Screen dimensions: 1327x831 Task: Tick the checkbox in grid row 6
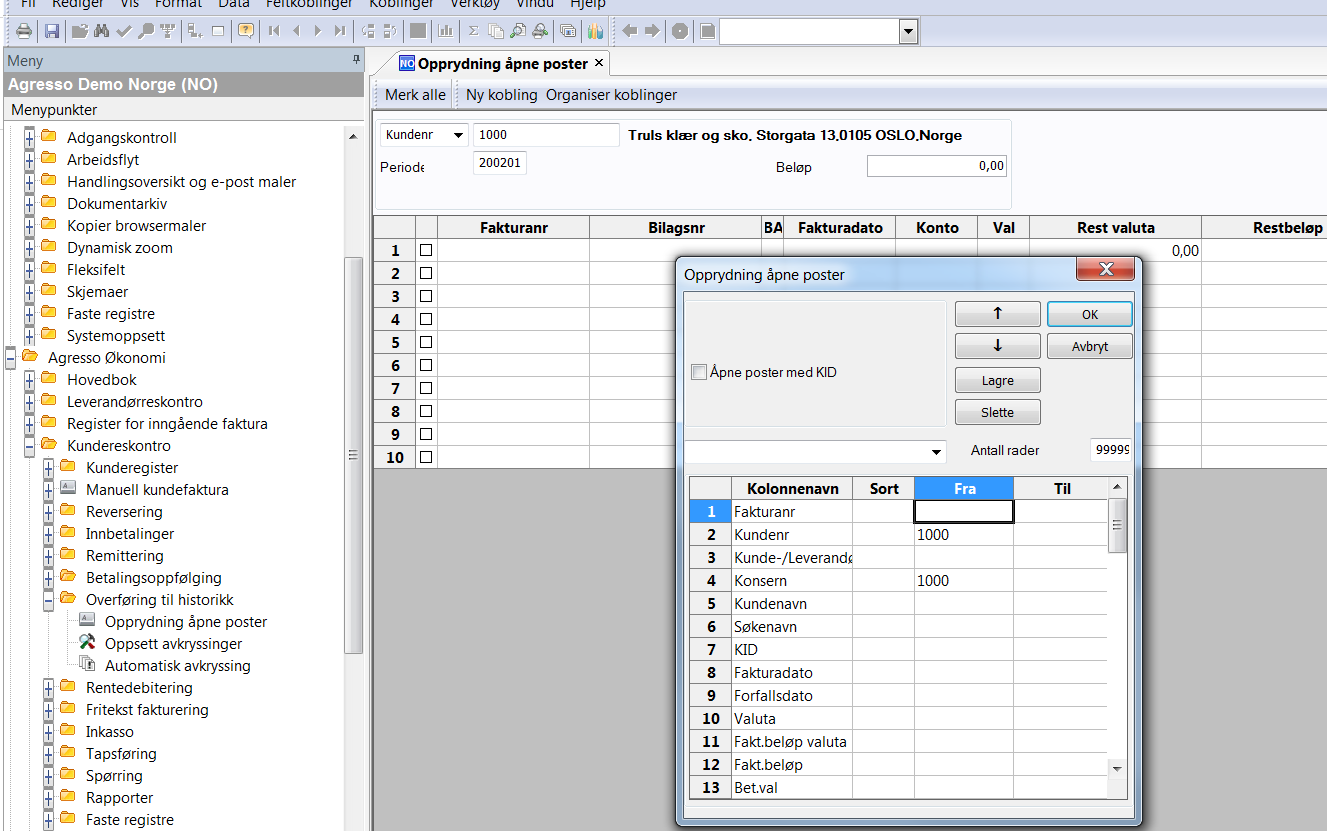(426, 365)
